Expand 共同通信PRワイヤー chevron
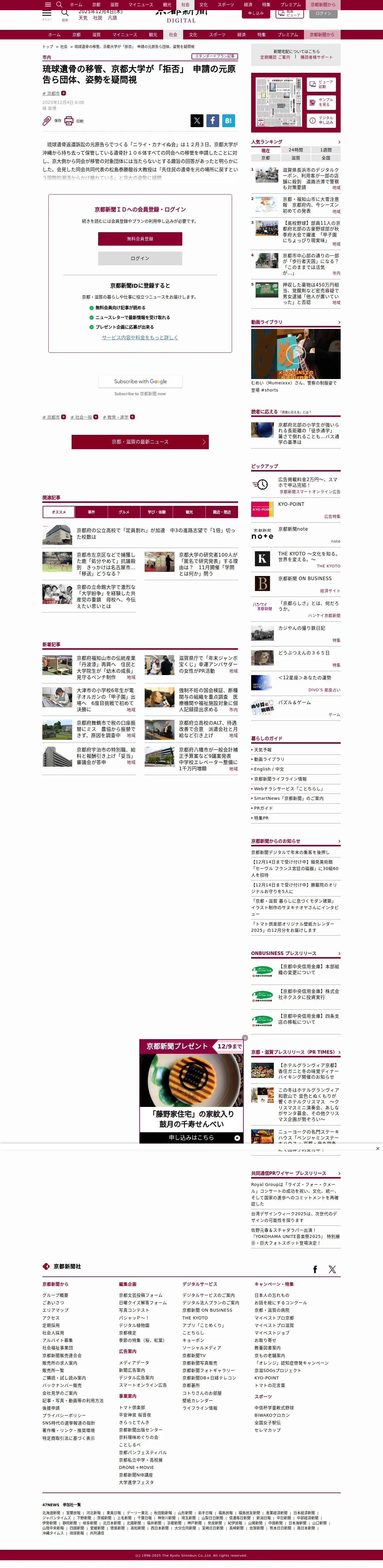This screenshot has width=383, height=1568. (339, 1173)
